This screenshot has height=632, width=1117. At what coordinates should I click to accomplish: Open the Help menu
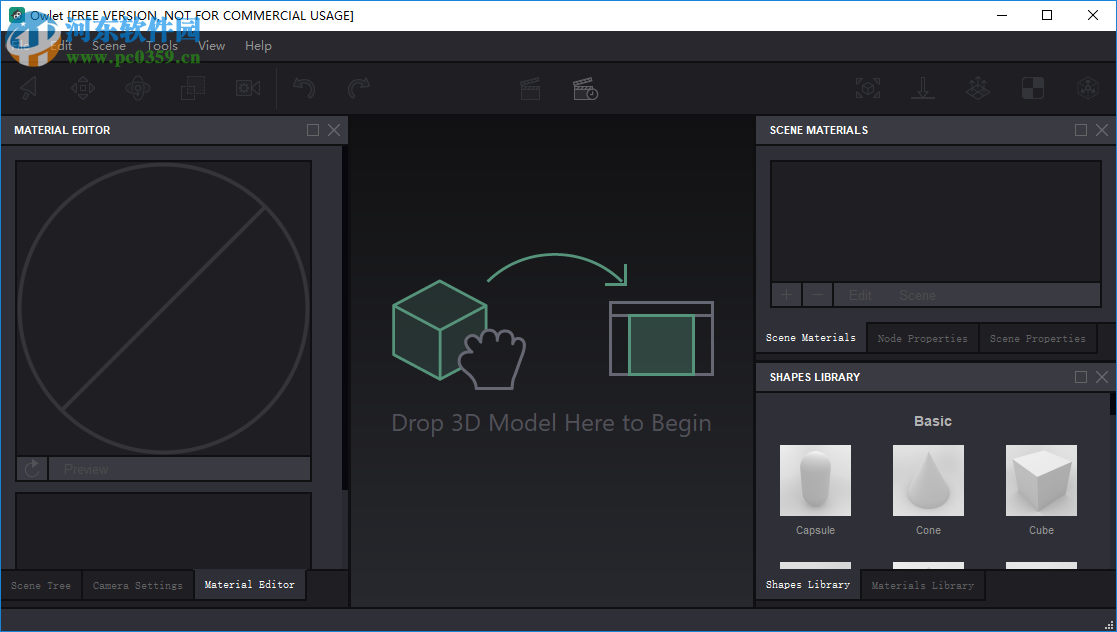click(x=258, y=46)
